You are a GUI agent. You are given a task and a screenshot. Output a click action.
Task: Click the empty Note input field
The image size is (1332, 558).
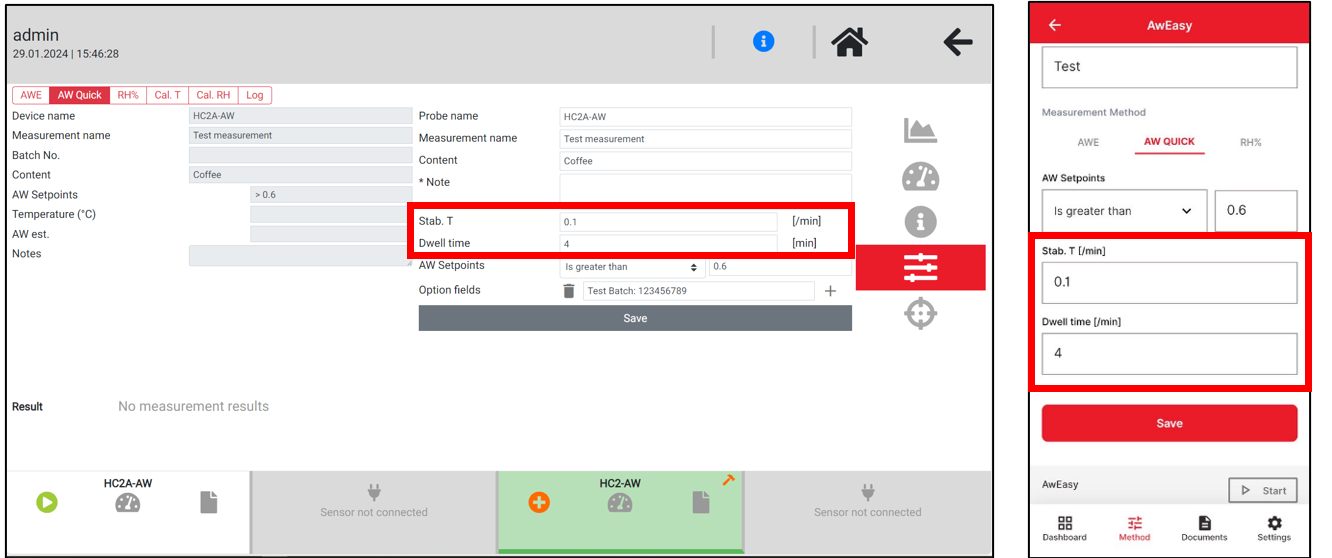click(705, 187)
